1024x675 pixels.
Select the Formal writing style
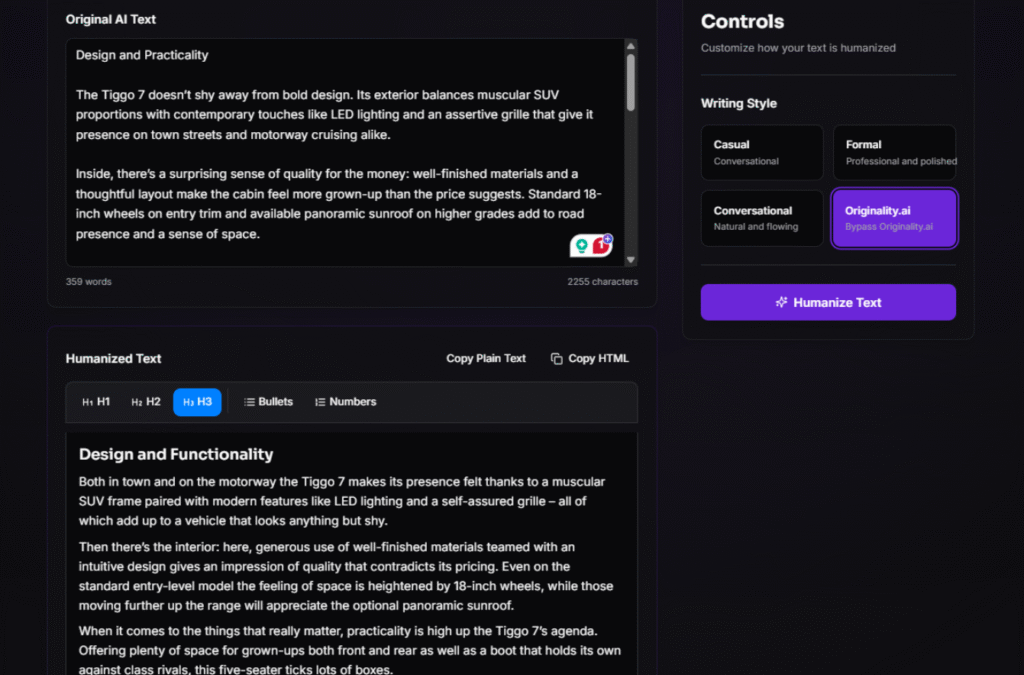[x=893, y=152]
